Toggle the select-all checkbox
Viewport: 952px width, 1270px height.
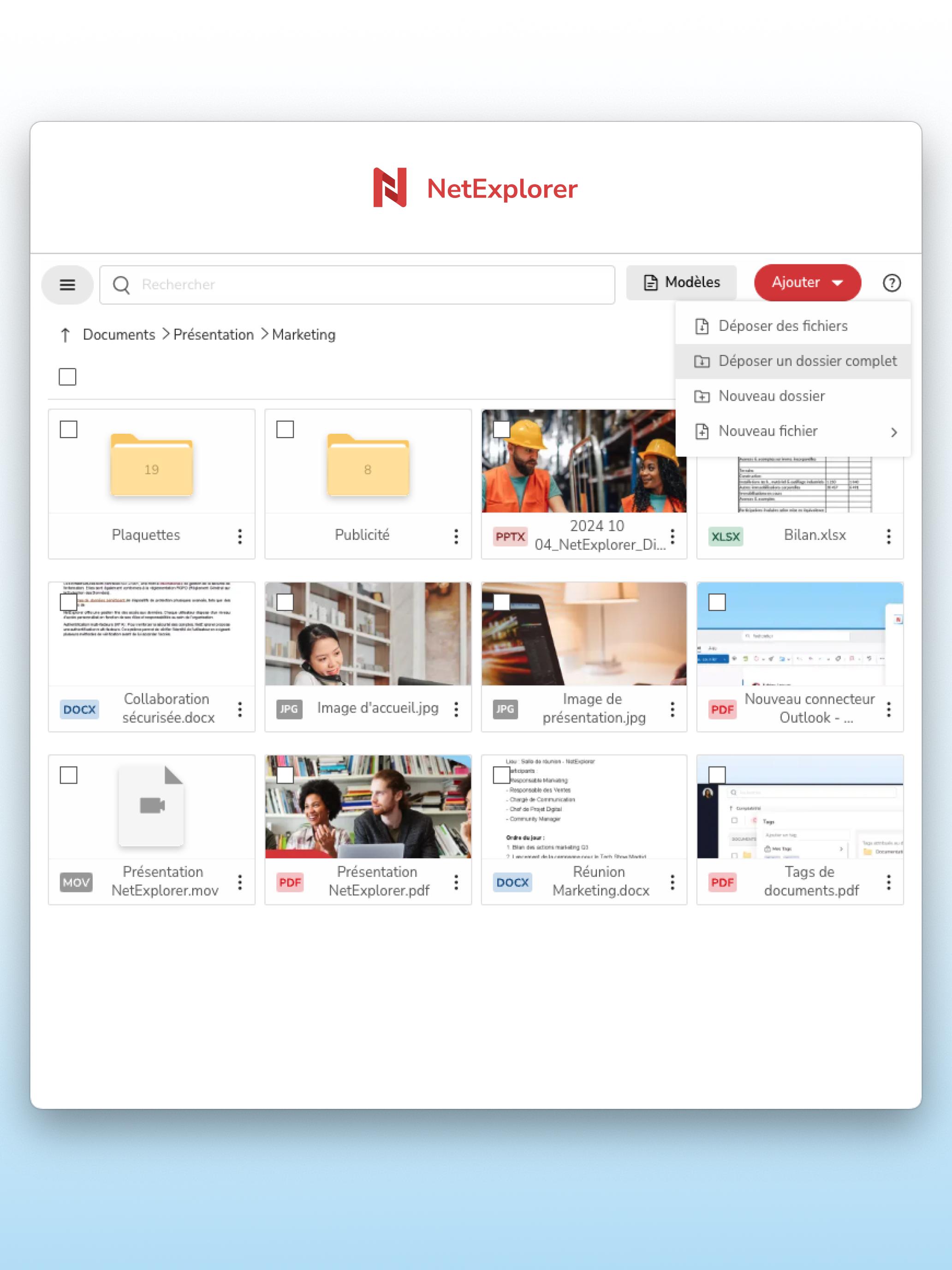pyautogui.click(x=68, y=377)
